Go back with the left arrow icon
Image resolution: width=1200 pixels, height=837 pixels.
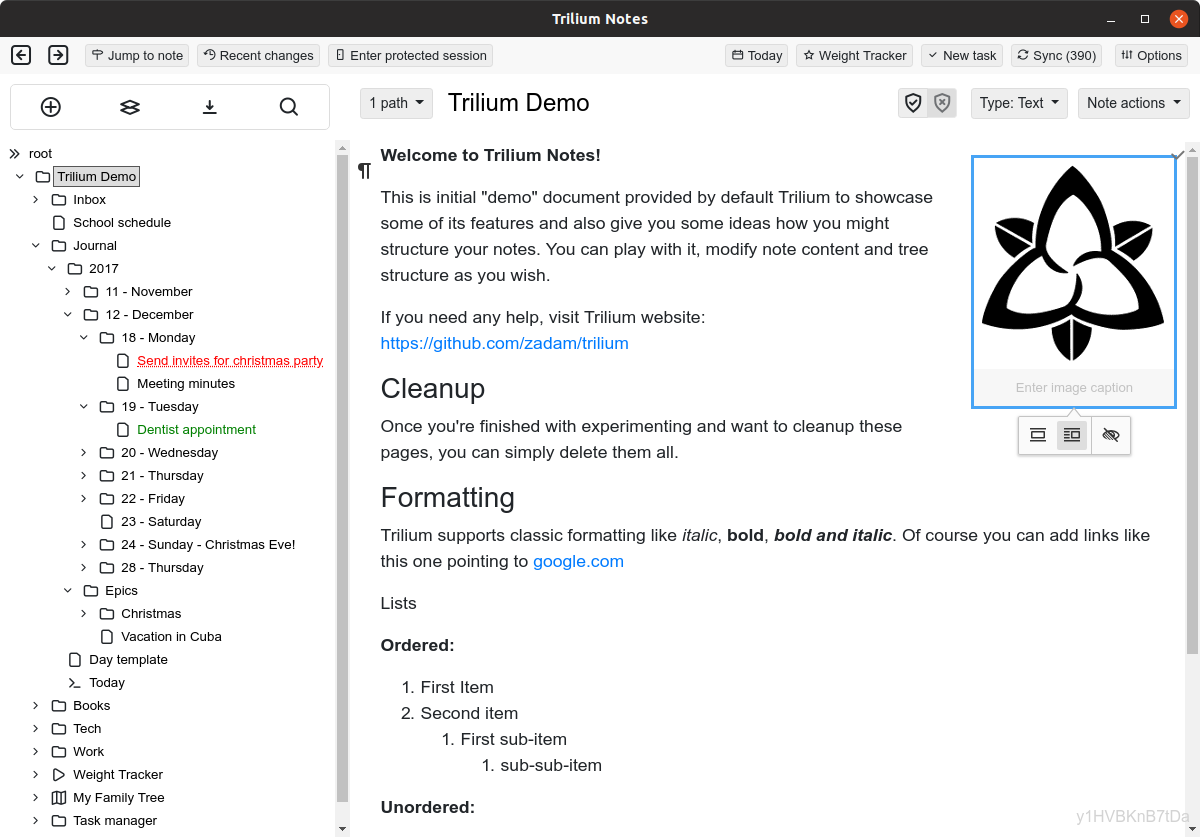(x=21, y=55)
